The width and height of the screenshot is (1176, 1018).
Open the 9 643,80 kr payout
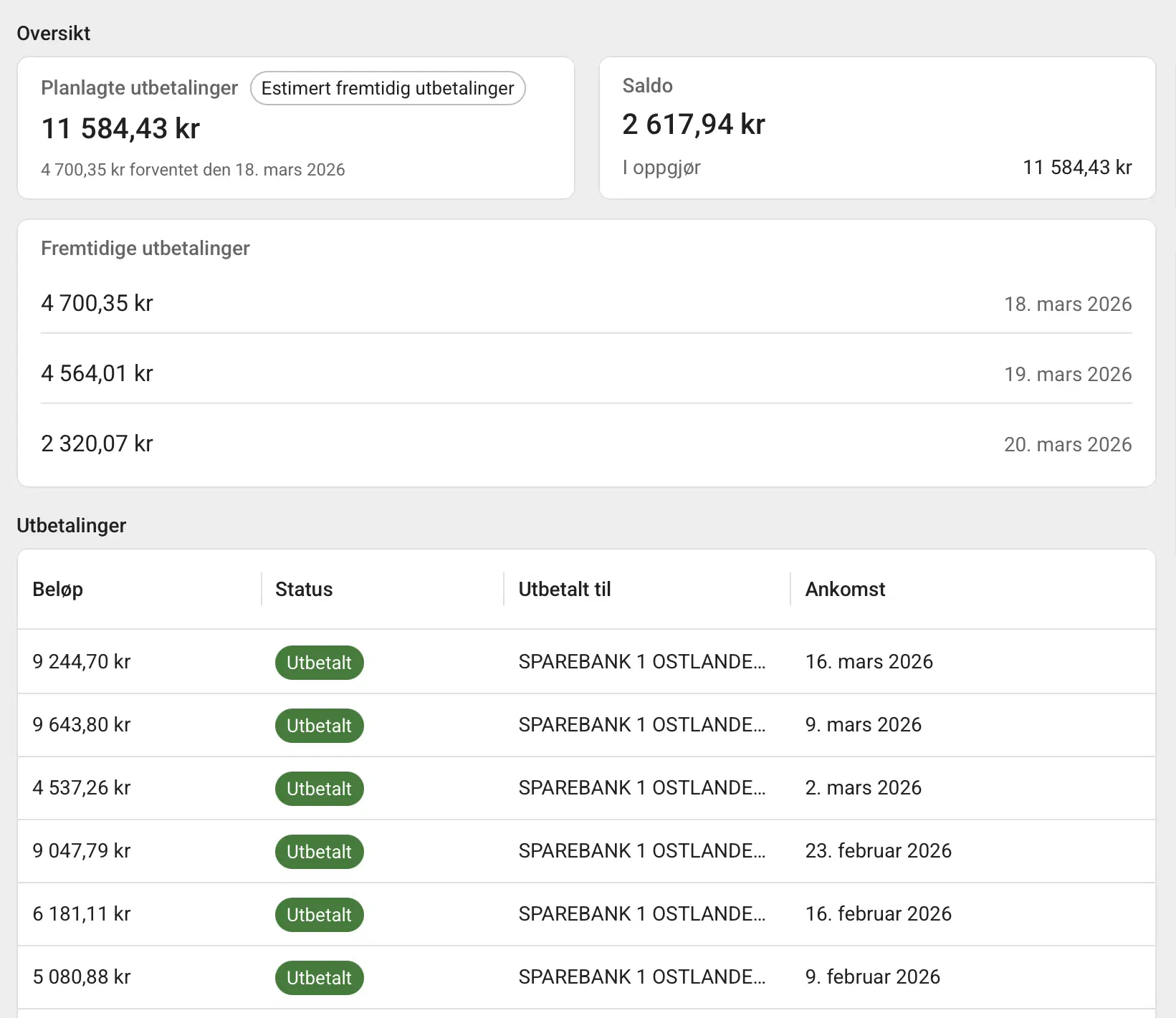coord(82,725)
